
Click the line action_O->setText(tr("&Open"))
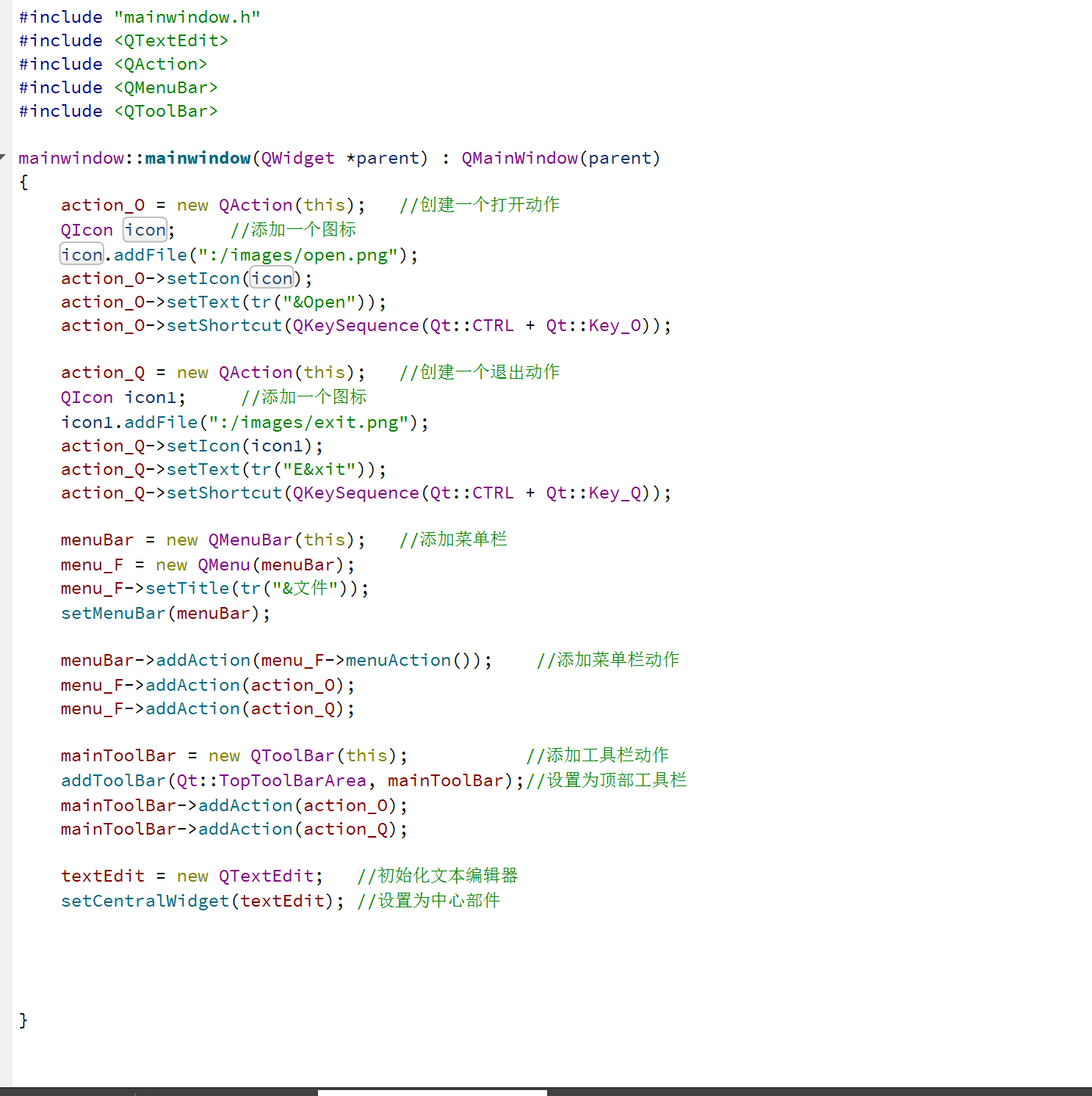[x=223, y=302]
